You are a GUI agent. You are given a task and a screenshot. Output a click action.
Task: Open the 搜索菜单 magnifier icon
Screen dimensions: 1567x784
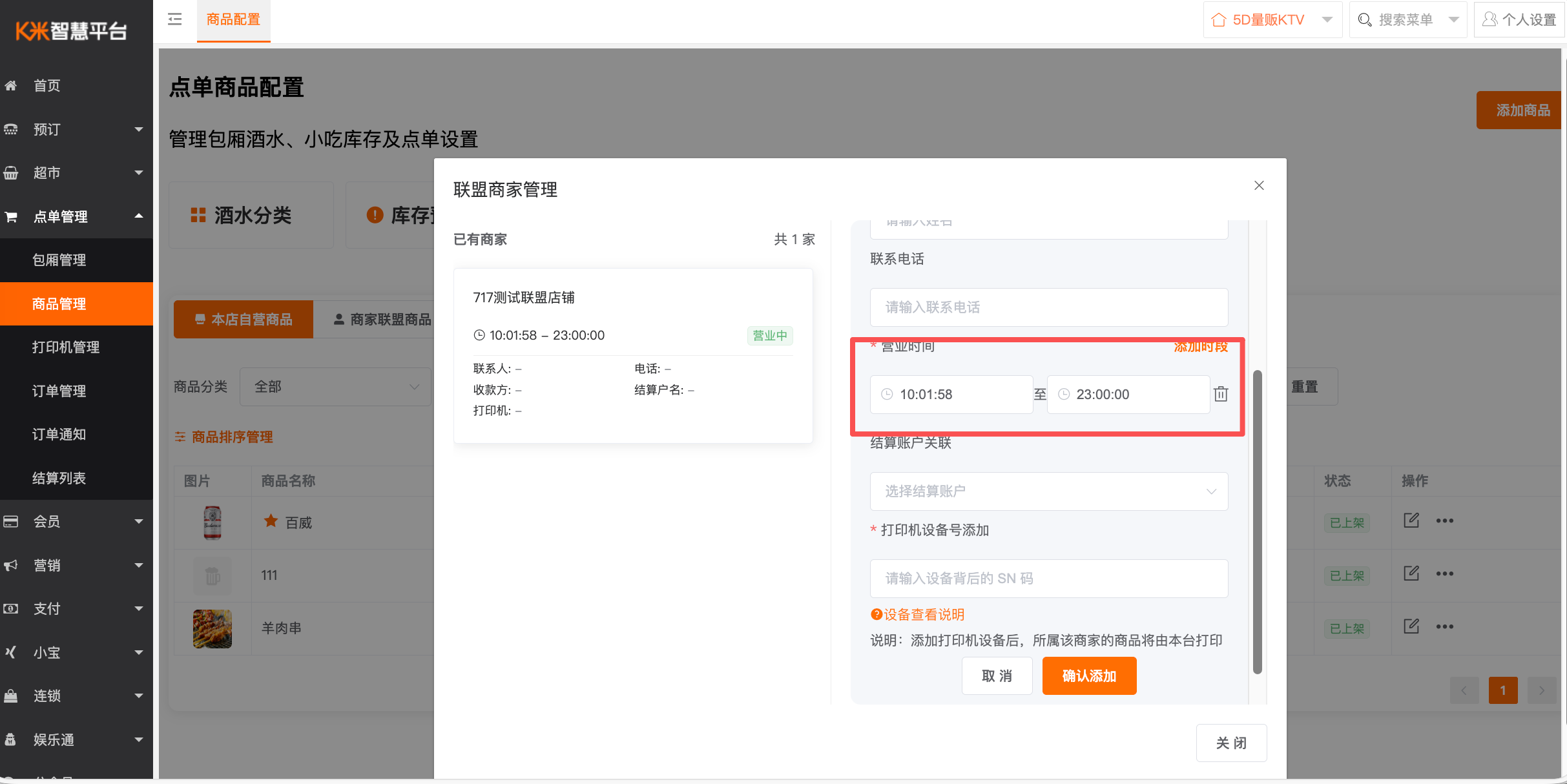1364,19
